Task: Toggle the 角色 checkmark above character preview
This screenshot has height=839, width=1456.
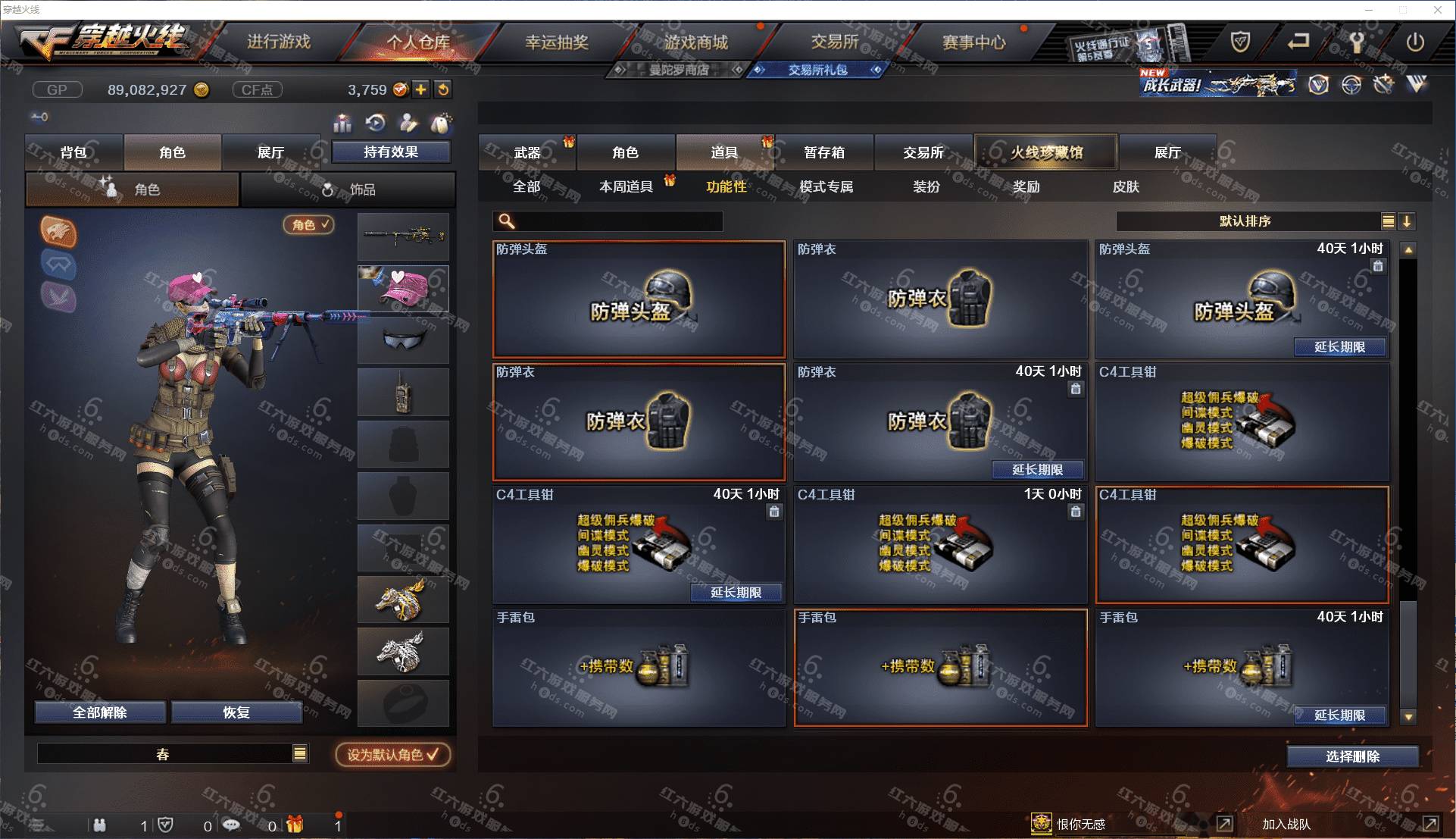Action: (309, 224)
